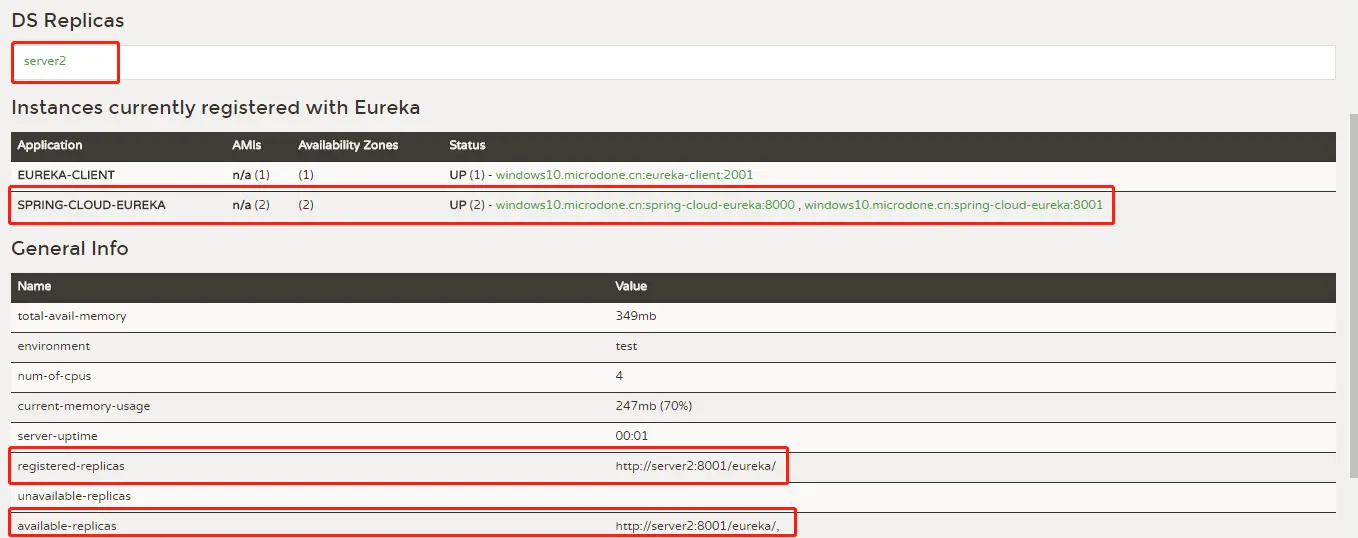The width and height of the screenshot is (1358, 538).
Task: Click the Instances currently registered with Eureka heading
Action: point(216,107)
